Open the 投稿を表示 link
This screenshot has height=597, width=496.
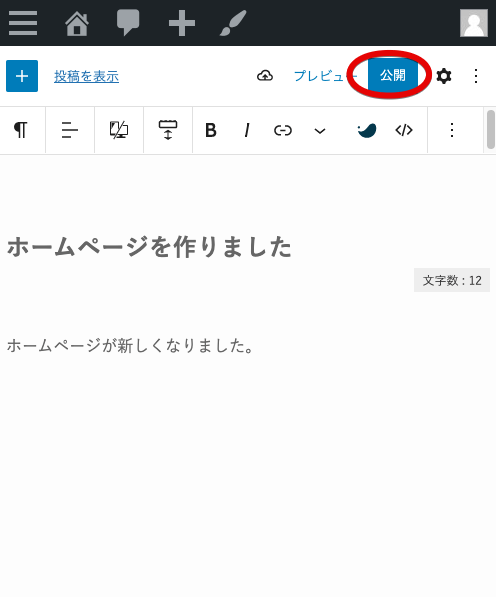(86, 76)
